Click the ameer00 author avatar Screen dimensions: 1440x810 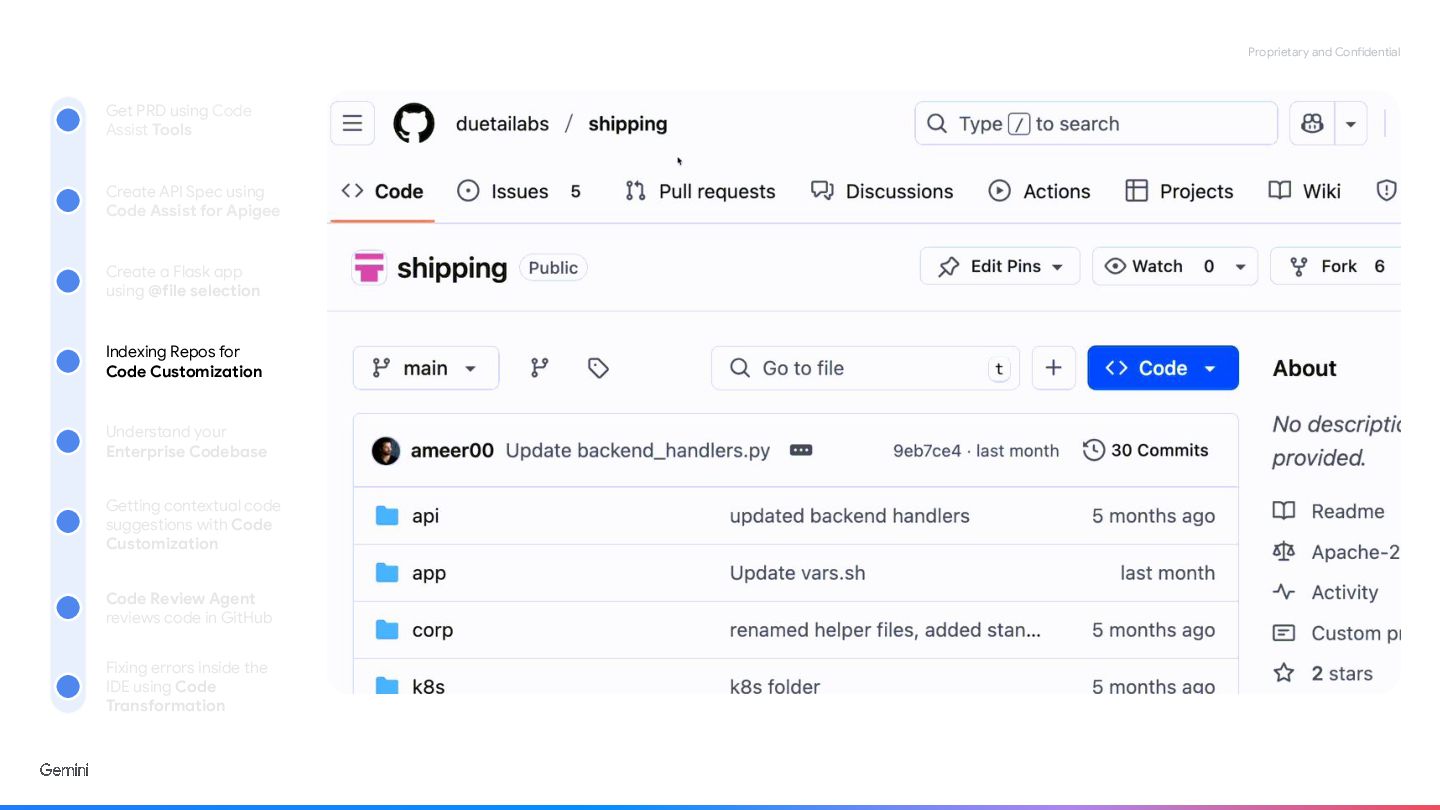386,450
